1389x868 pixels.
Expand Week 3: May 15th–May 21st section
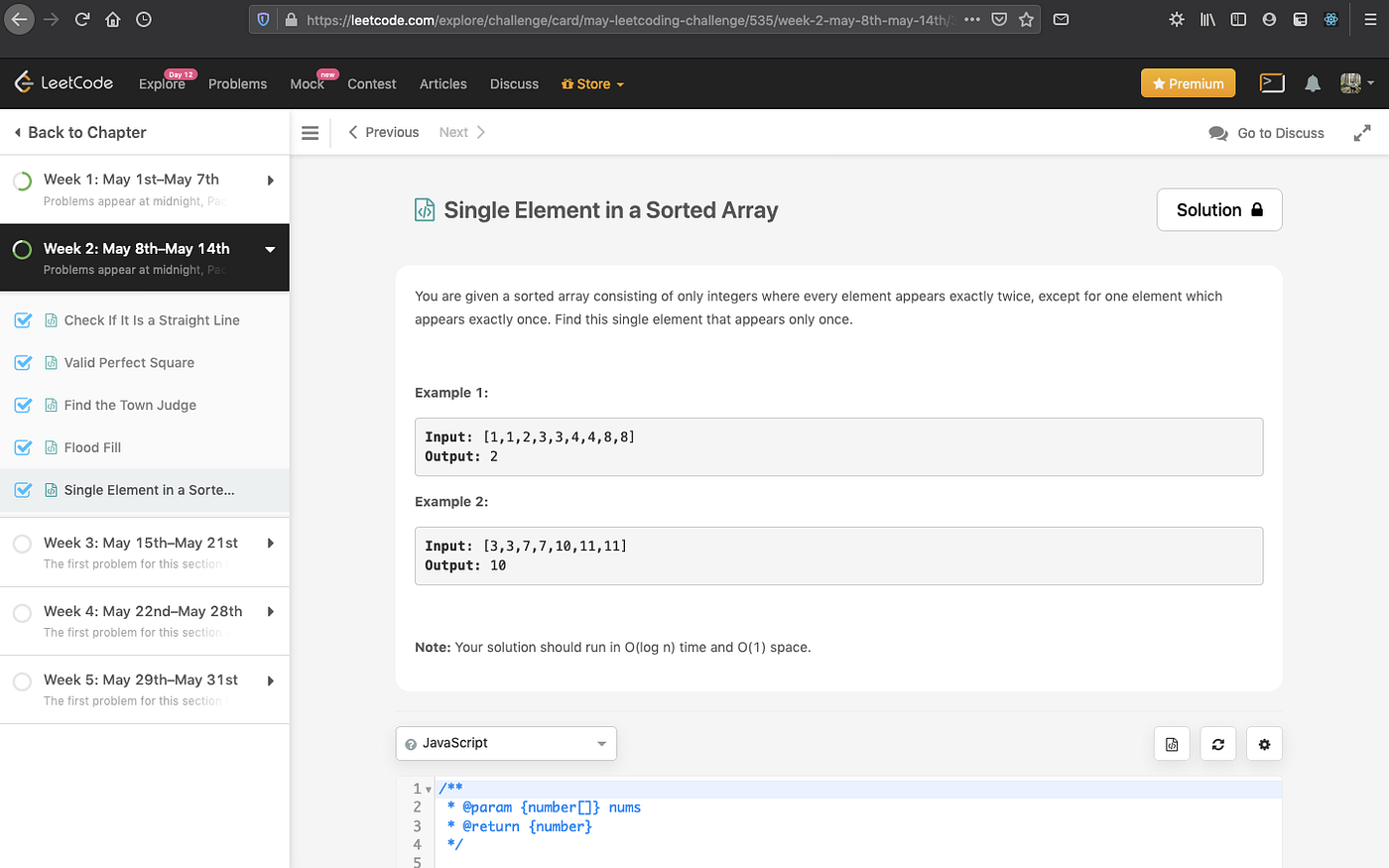click(145, 552)
